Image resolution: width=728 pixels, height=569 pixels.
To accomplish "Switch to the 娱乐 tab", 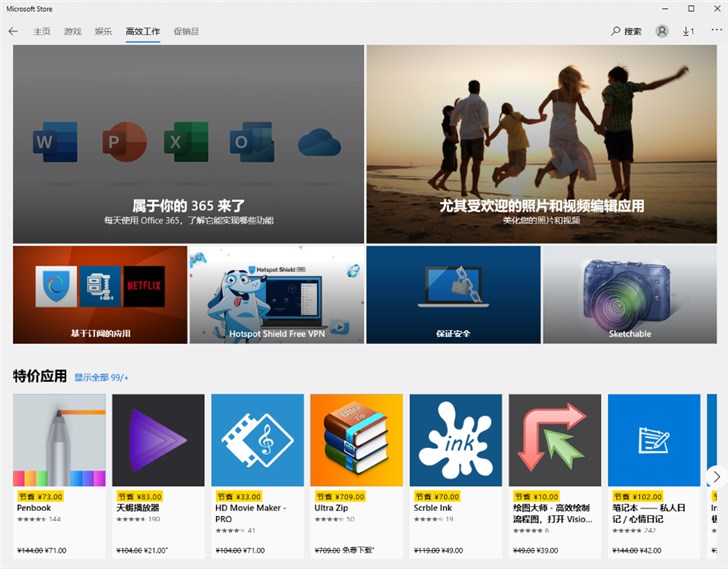I will coord(103,31).
